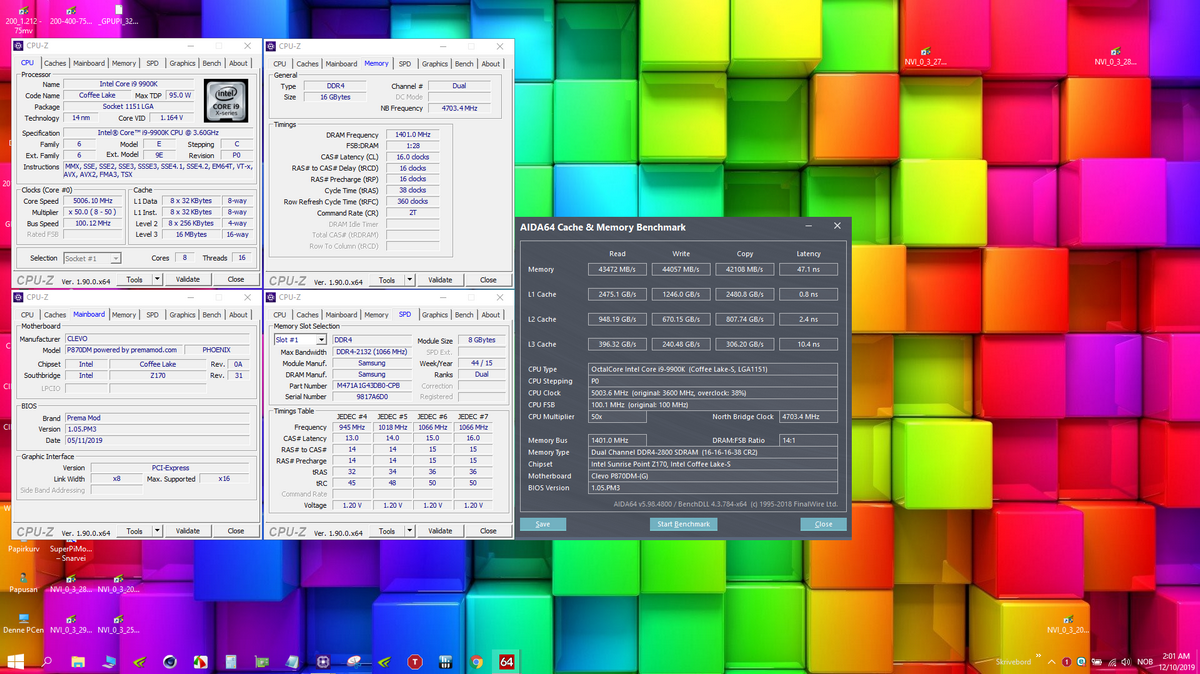Click Start Benchmark in AIDA64
Image resolution: width=1200 pixels, height=674 pixels.
[x=683, y=524]
